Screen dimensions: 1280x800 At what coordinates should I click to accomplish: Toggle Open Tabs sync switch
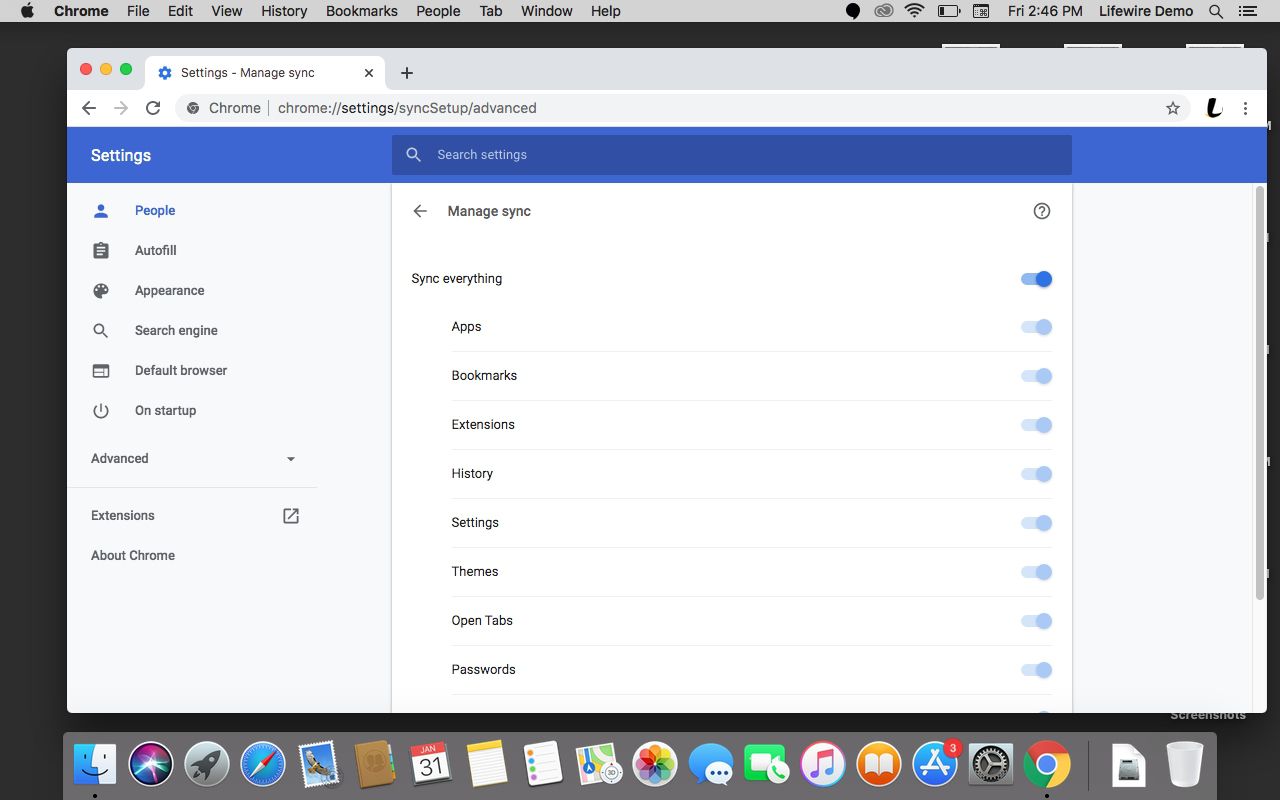[x=1036, y=621]
